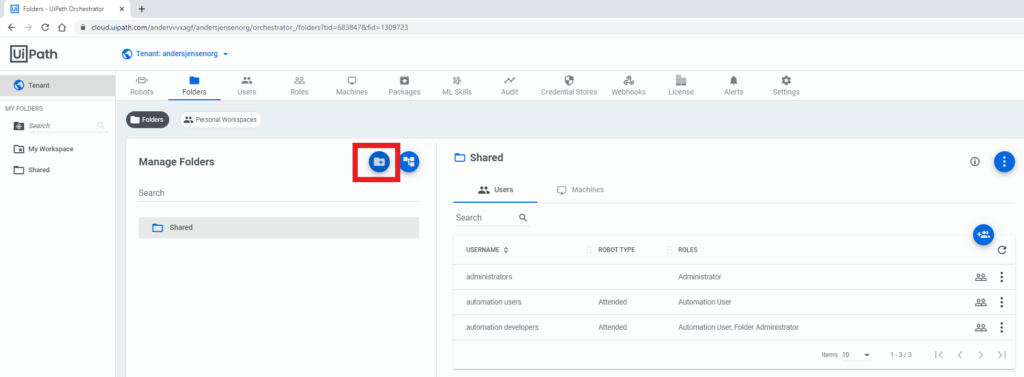The width and height of the screenshot is (1024, 377).
Task: Open options for automation developers row
Action: pyautogui.click(x=1001, y=327)
